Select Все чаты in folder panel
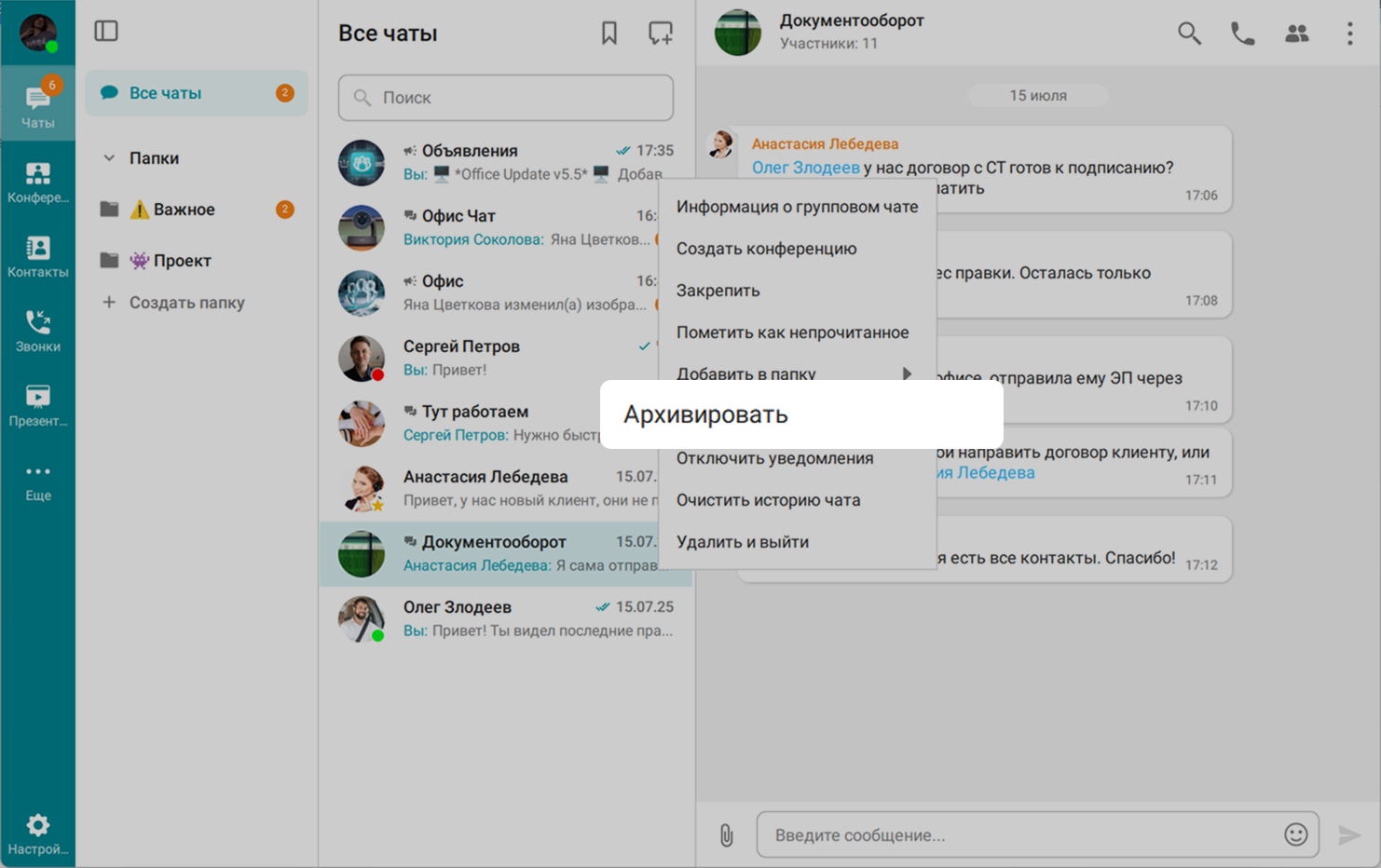 click(197, 93)
